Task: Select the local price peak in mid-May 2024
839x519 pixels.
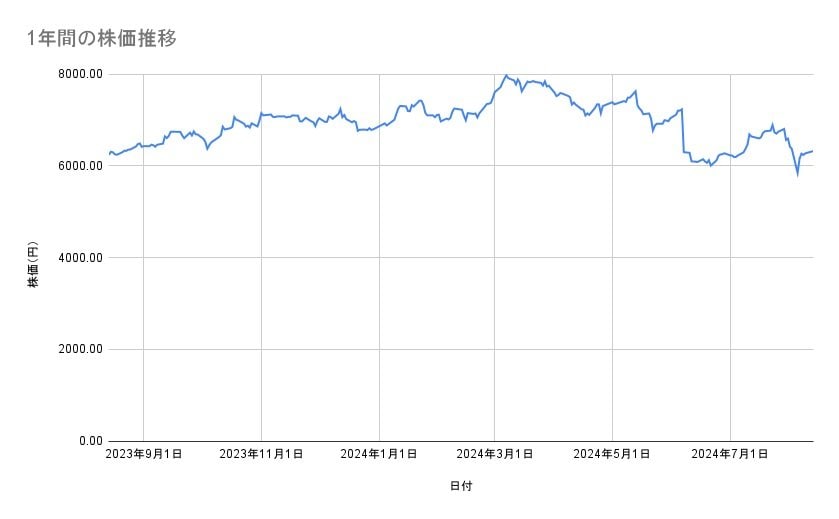Action: pos(635,91)
